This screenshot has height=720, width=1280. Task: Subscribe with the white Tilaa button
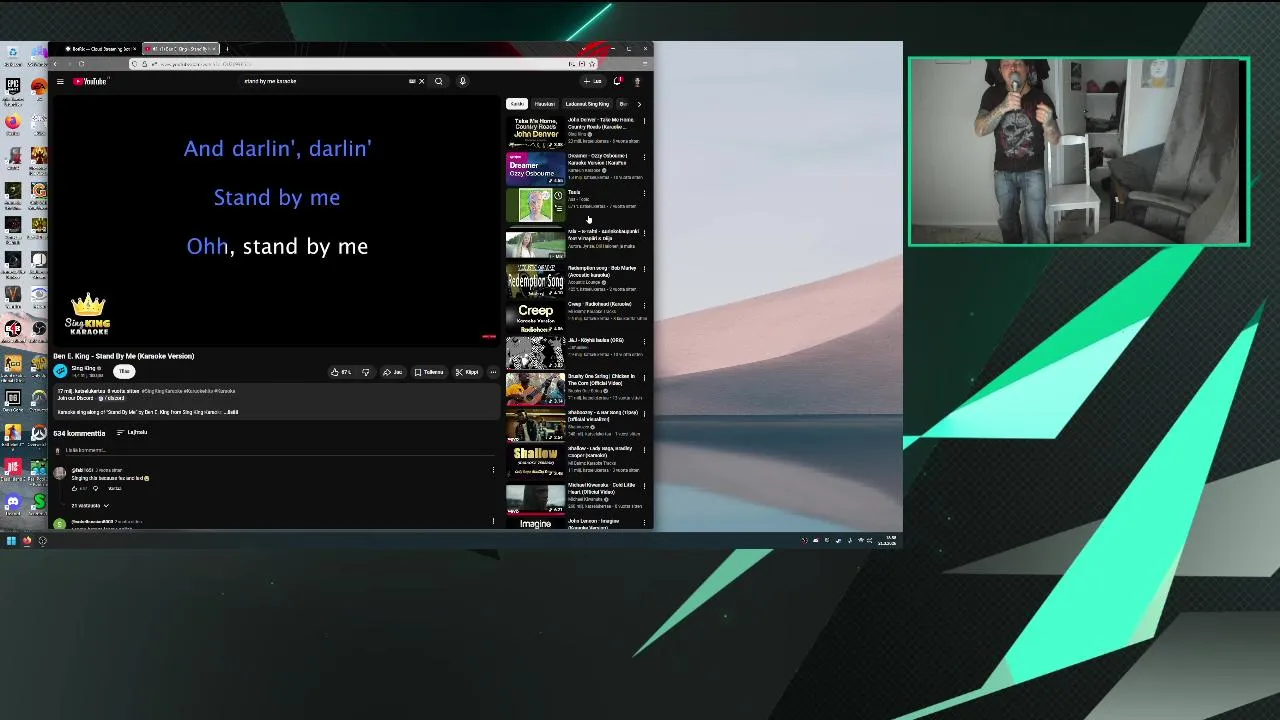coord(124,371)
